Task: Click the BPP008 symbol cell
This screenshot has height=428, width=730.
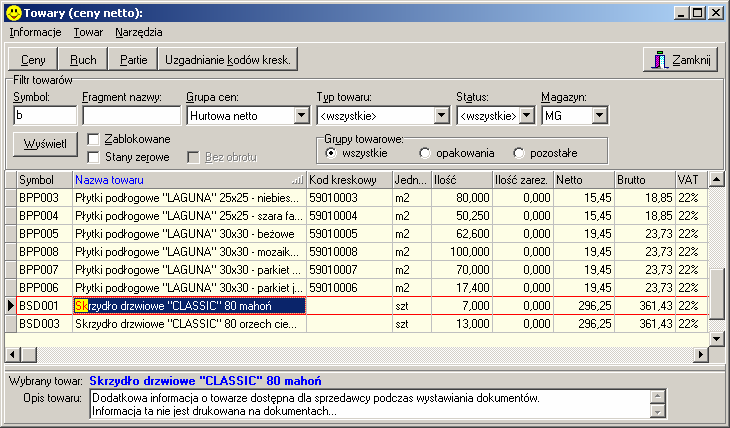Action: tap(45, 252)
